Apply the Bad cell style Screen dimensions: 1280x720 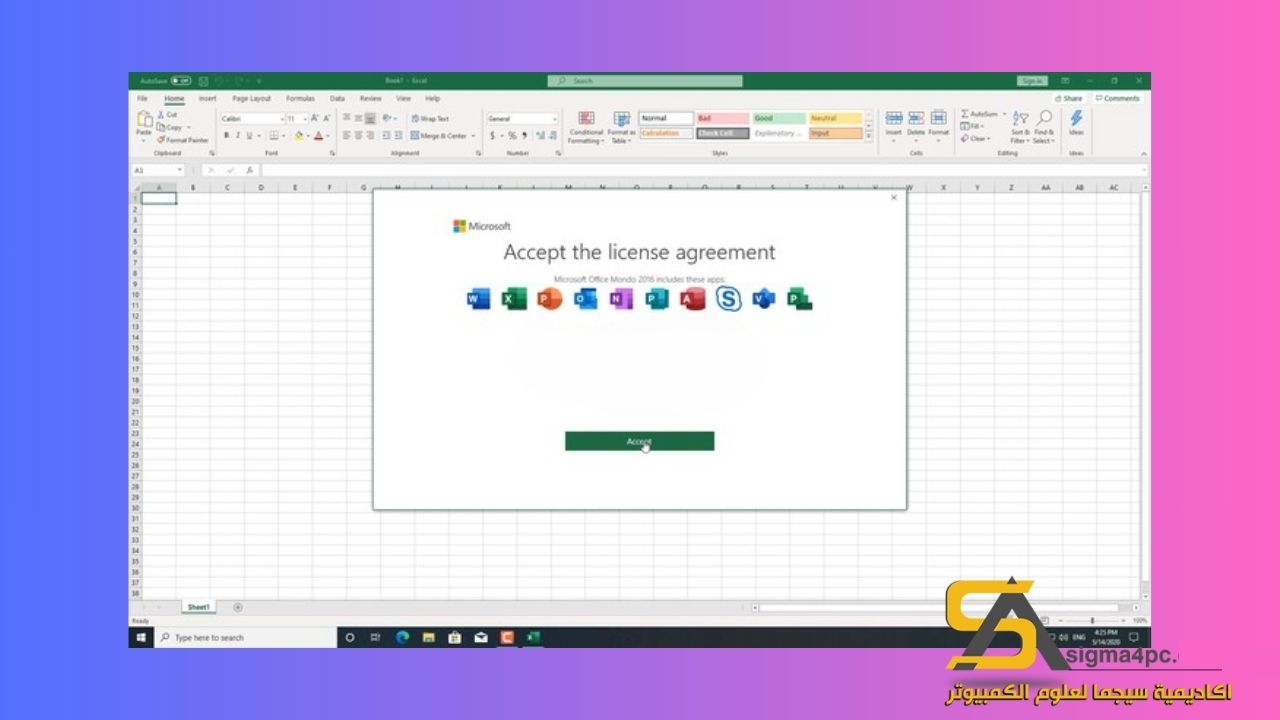tap(722, 118)
